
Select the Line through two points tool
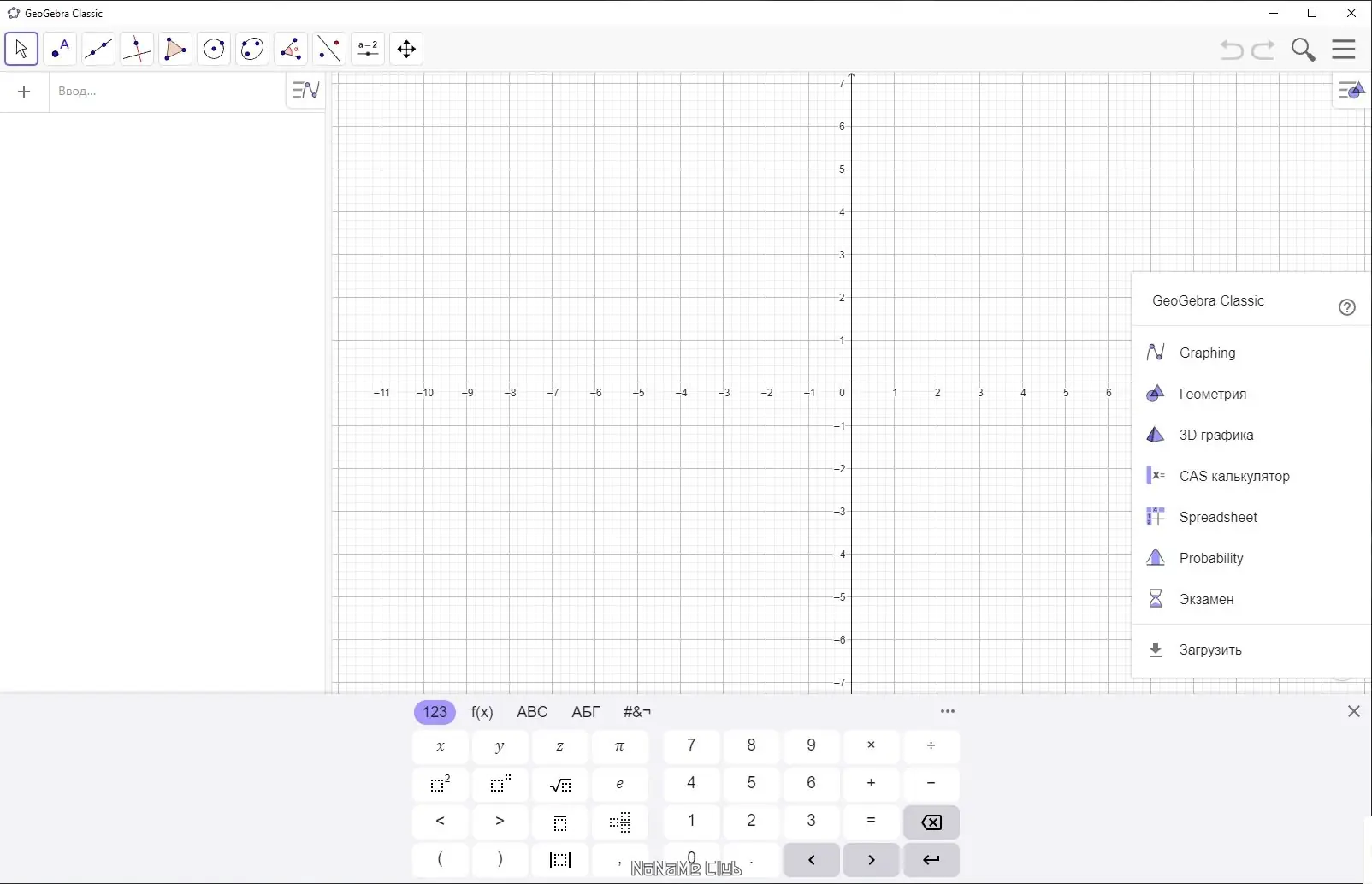coord(98,49)
